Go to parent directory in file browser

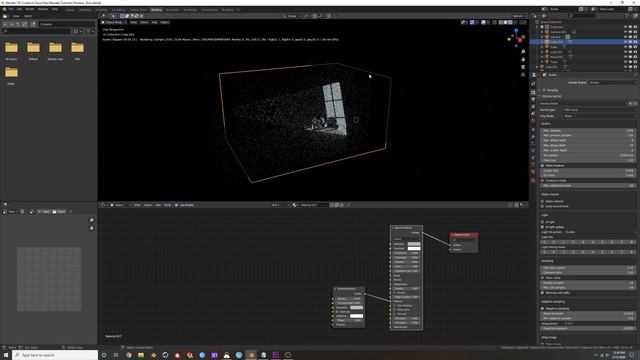(x=18, y=24)
